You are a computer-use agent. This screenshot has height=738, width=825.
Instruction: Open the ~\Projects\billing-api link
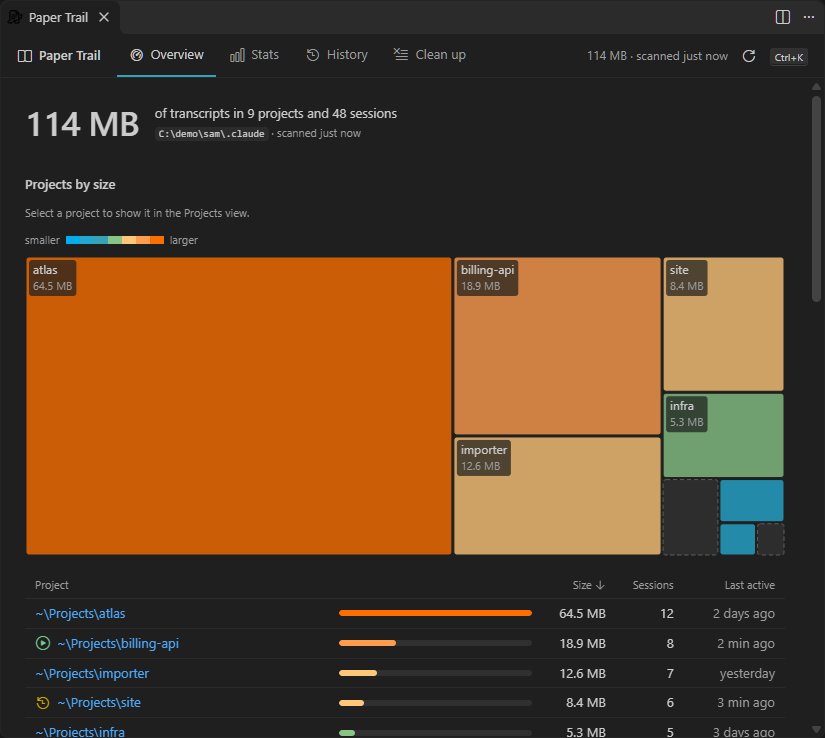click(x=118, y=643)
